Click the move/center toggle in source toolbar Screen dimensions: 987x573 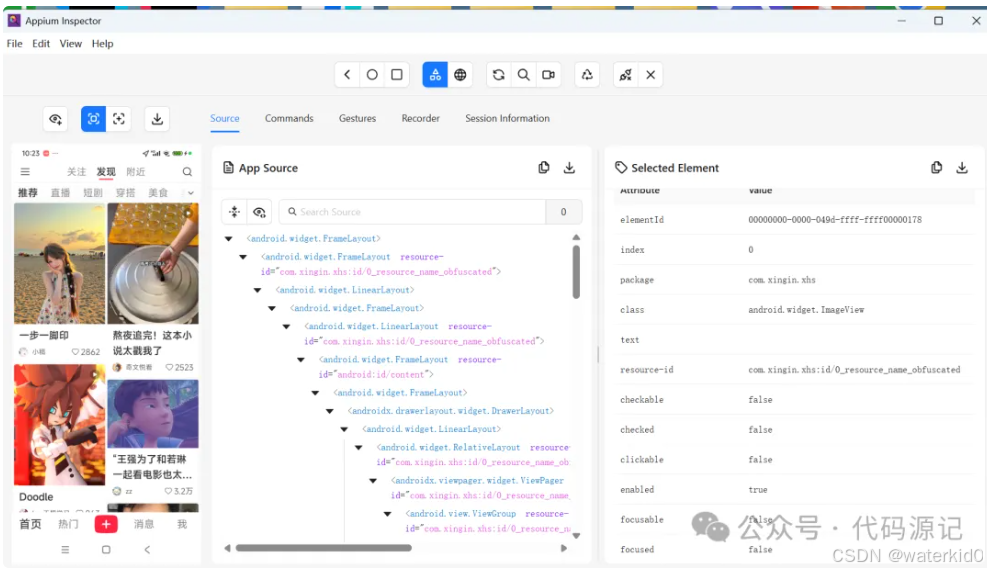(x=234, y=212)
